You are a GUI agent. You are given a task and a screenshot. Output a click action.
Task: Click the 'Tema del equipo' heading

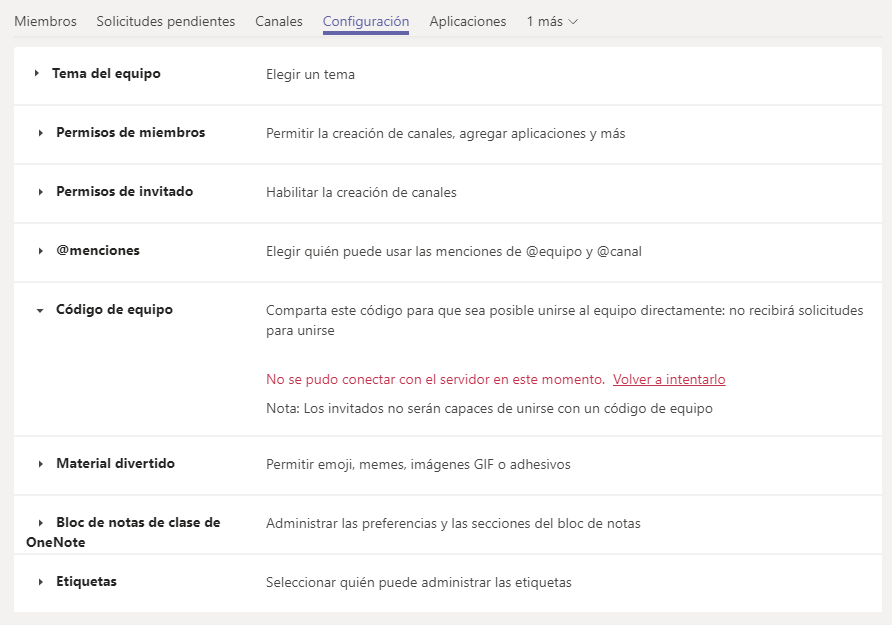[x=106, y=73]
